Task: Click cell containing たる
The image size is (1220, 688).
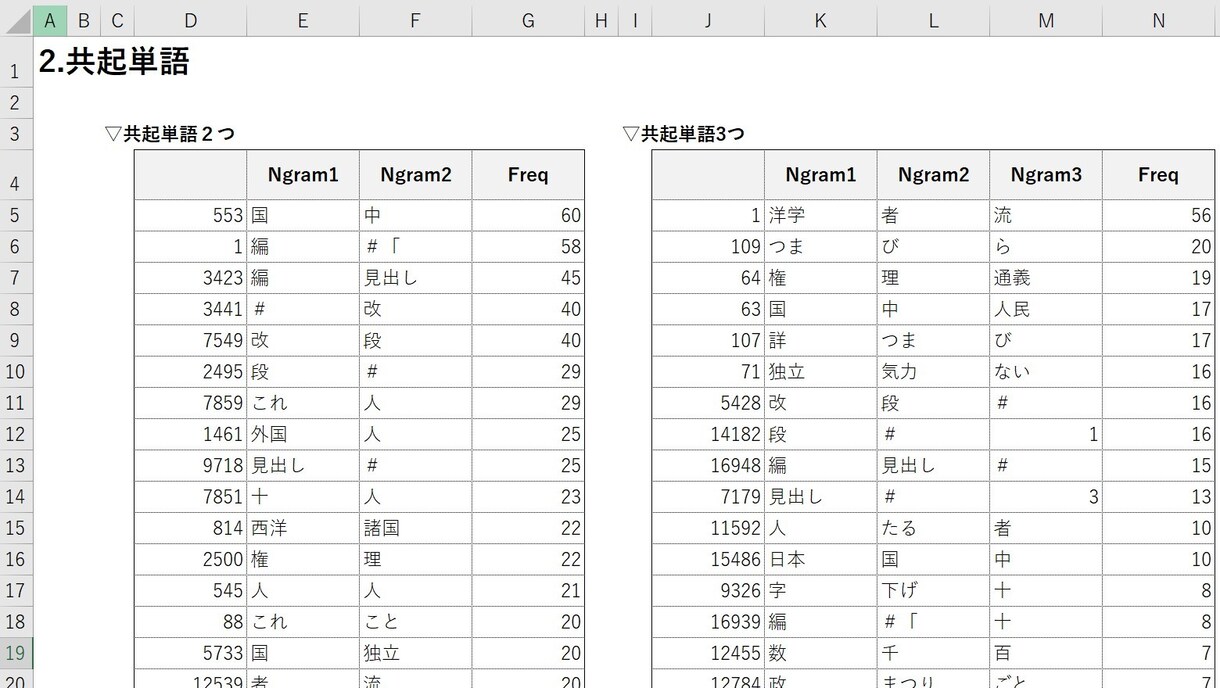Action: coord(933,528)
